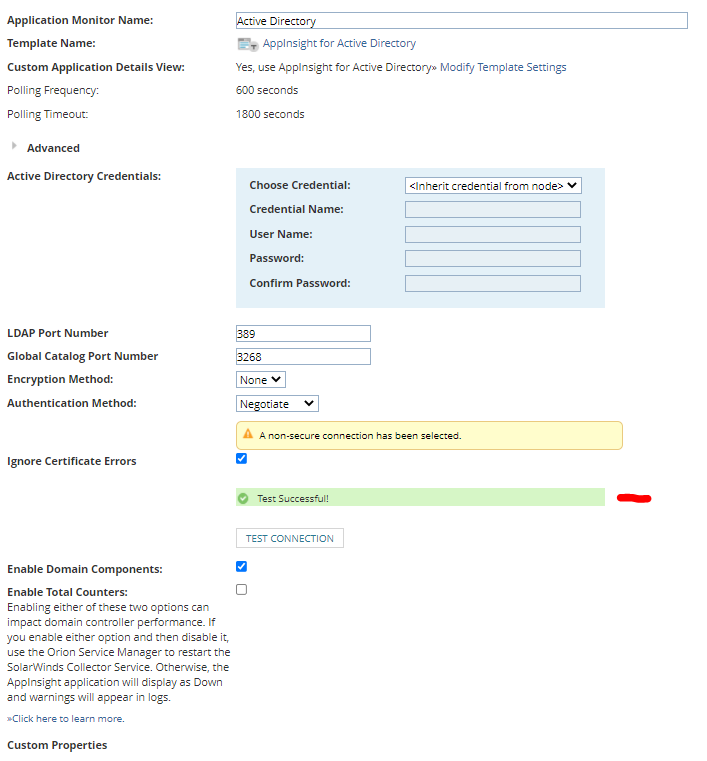Screen dimensions: 707x761
Task: Open the Encryption Method dropdown
Action: pyautogui.click(x=261, y=380)
